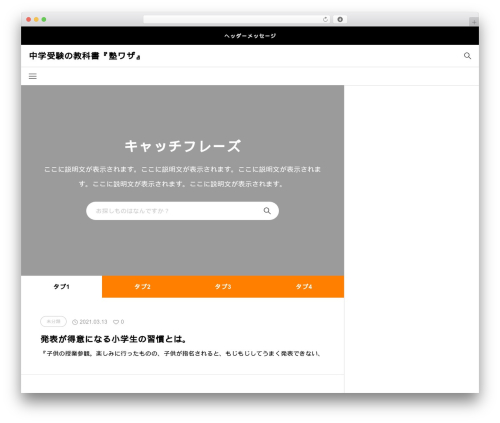Click the browser reload icon
500x423 pixels.
325,19
